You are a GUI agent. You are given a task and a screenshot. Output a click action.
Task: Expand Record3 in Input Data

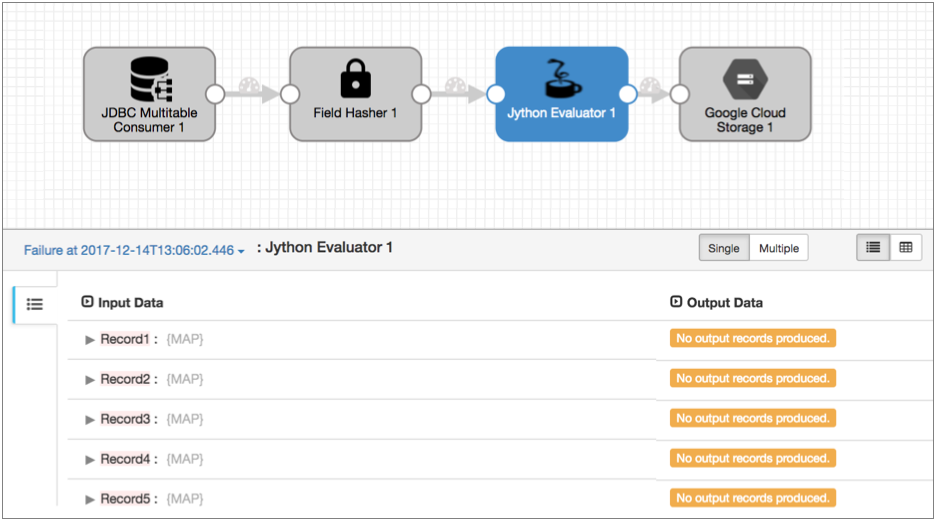point(90,420)
